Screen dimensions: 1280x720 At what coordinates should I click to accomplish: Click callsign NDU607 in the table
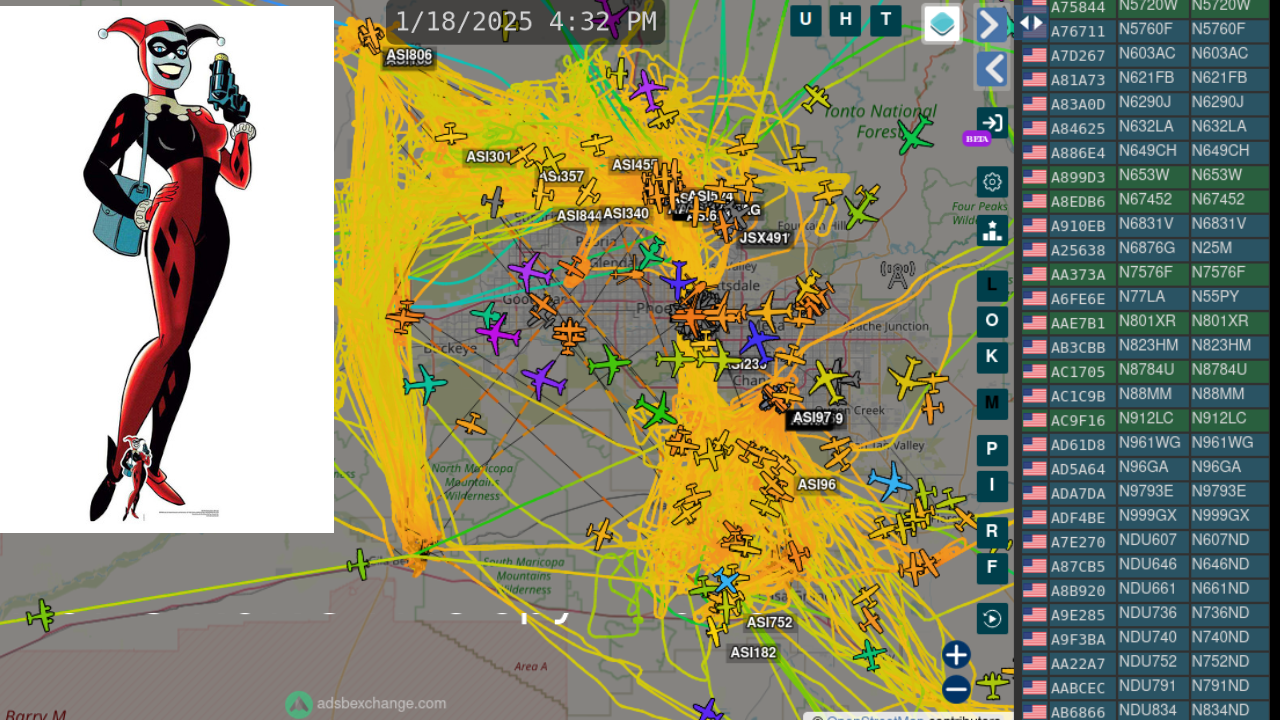[x=1148, y=540]
